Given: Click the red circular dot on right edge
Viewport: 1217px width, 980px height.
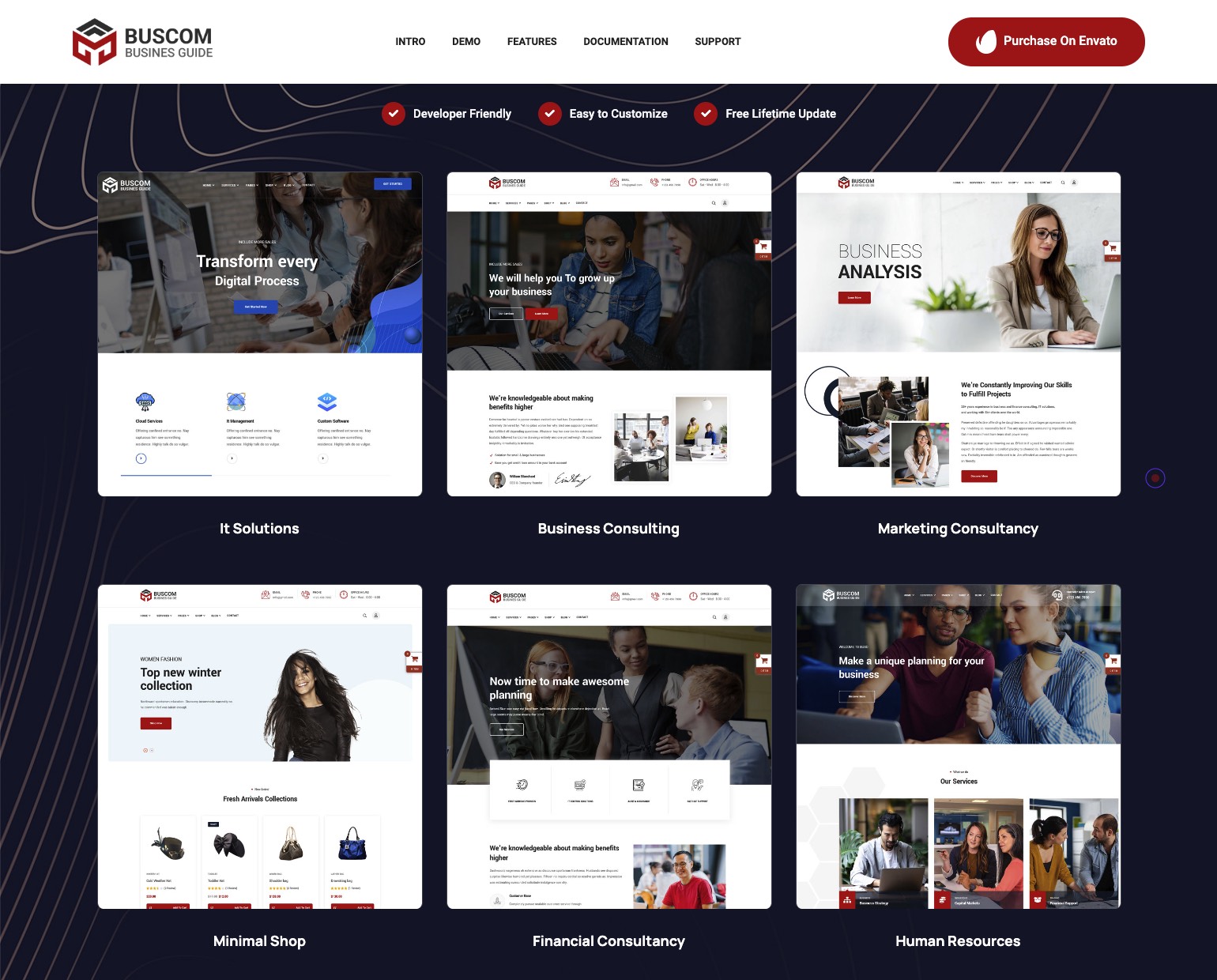Looking at the screenshot, I should (x=1155, y=478).
